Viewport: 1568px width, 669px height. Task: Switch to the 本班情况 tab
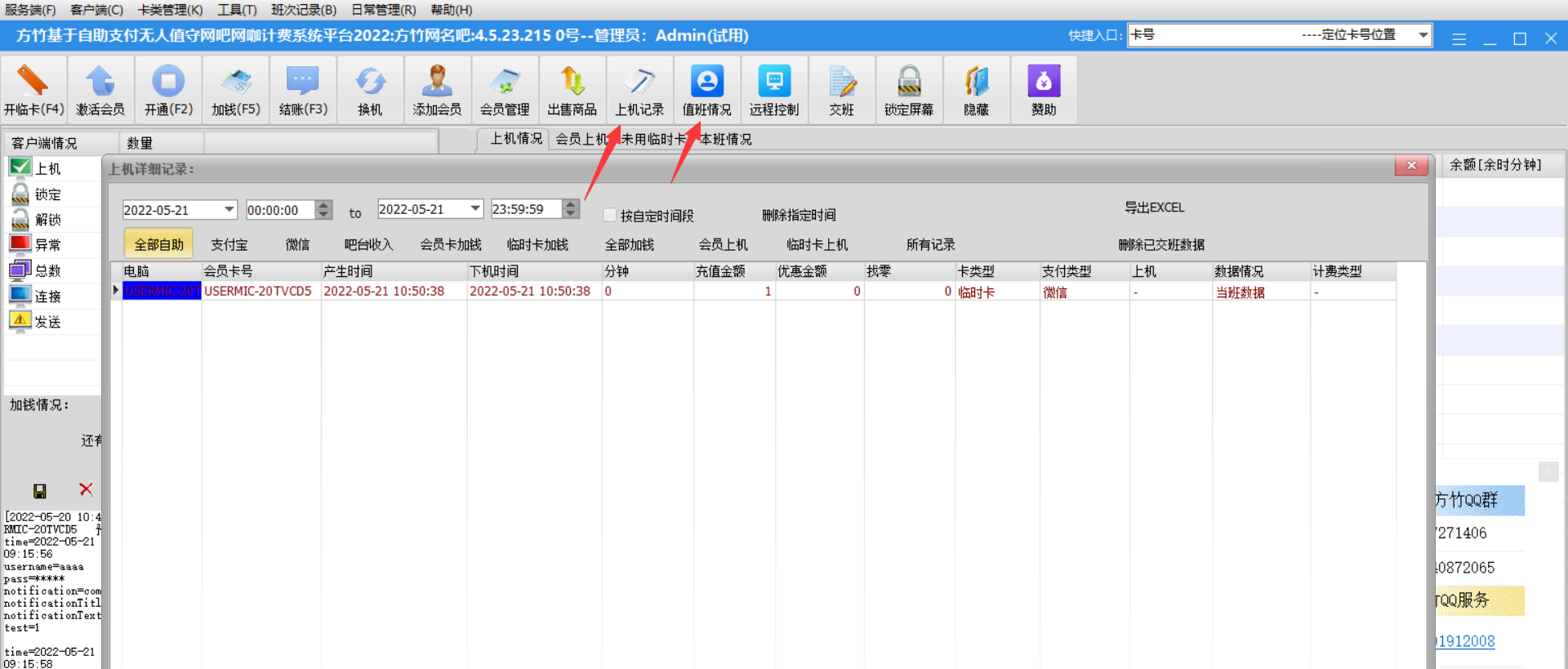click(726, 139)
